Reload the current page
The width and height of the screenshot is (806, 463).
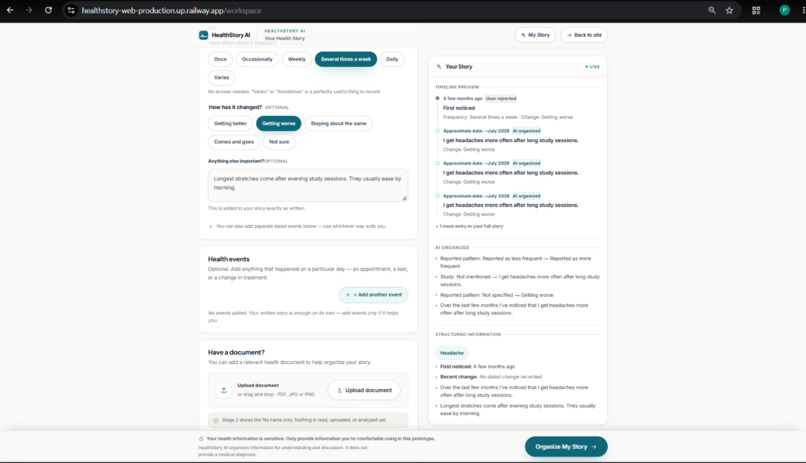48,10
